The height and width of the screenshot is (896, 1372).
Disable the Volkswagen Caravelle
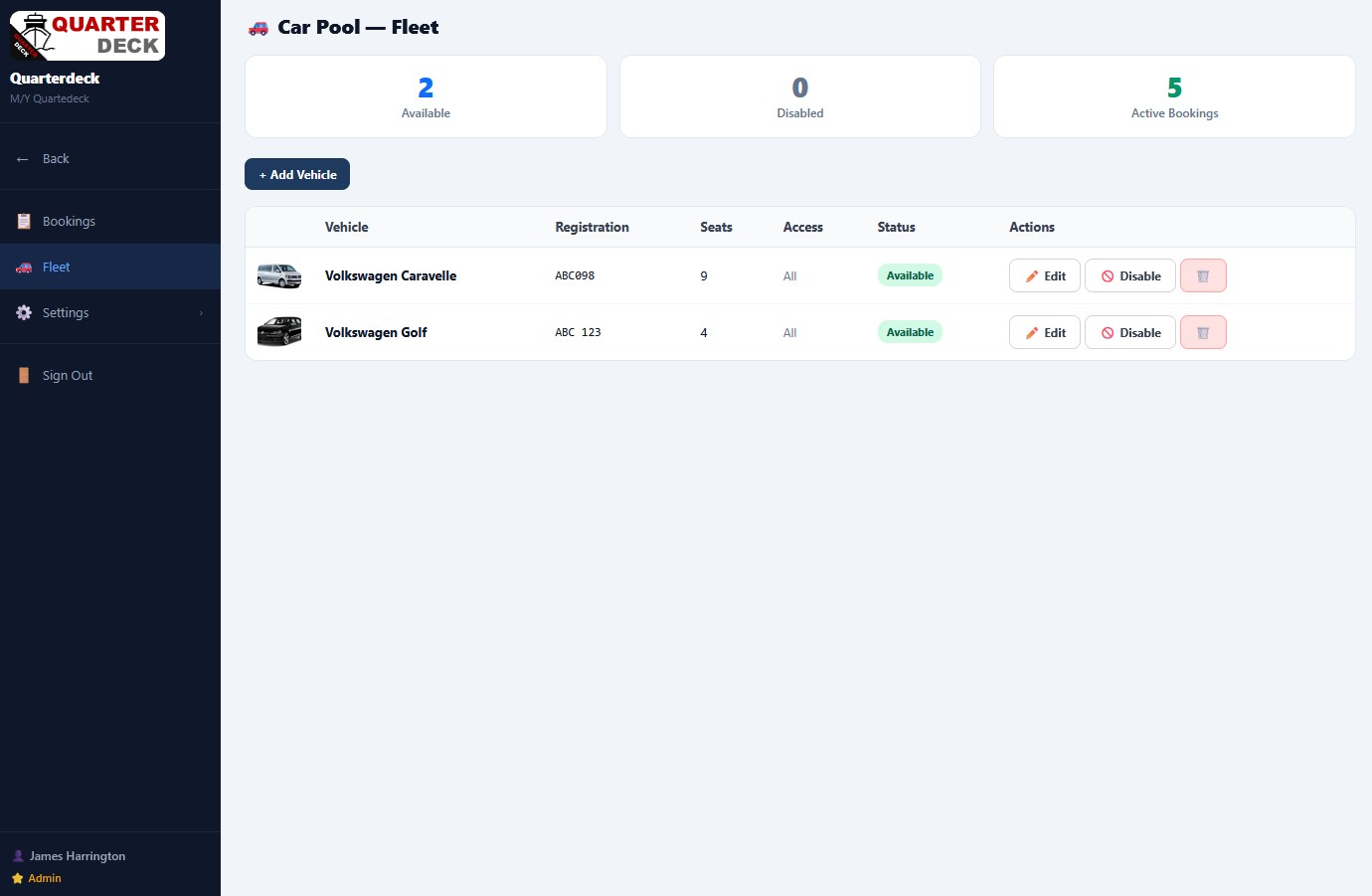[x=1130, y=276]
